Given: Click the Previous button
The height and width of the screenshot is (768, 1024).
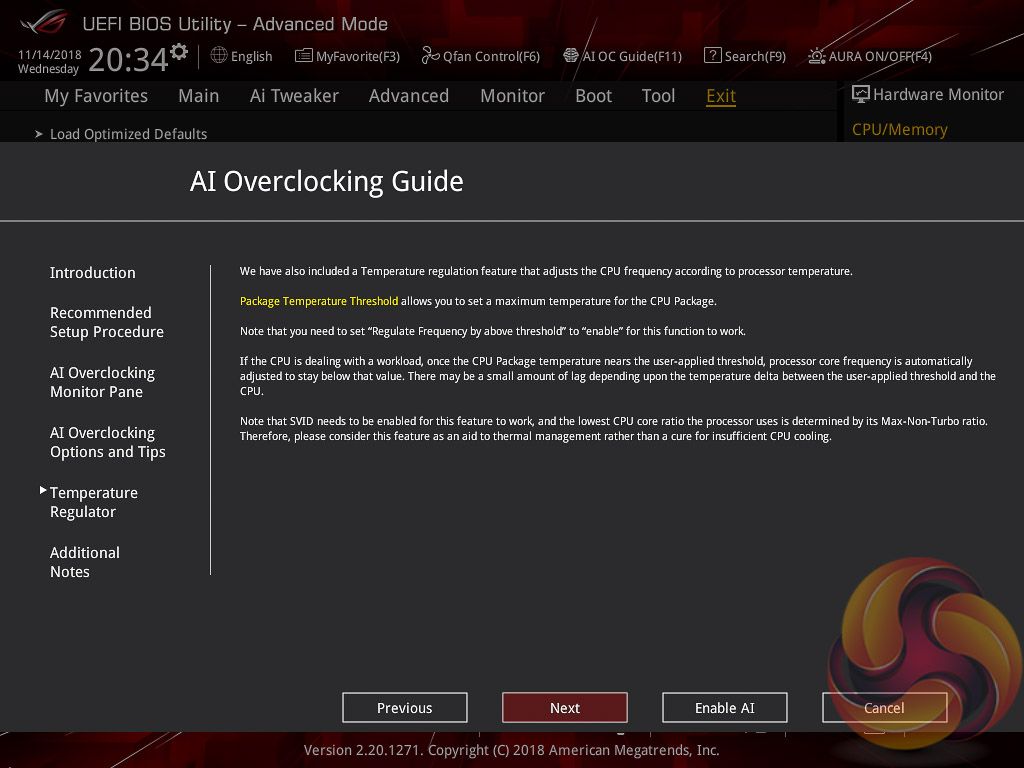Looking at the screenshot, I should click(405, 708).
